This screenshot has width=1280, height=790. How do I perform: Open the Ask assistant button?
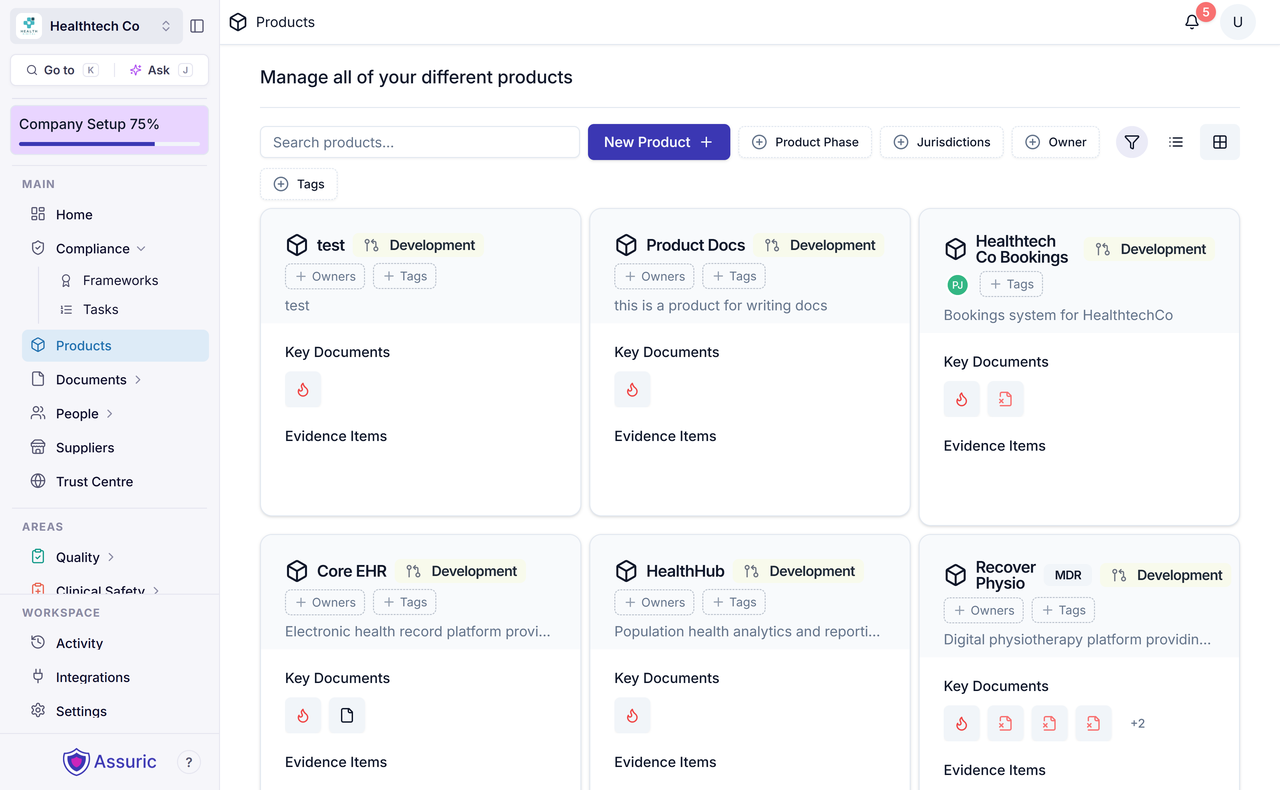[160, 70]
